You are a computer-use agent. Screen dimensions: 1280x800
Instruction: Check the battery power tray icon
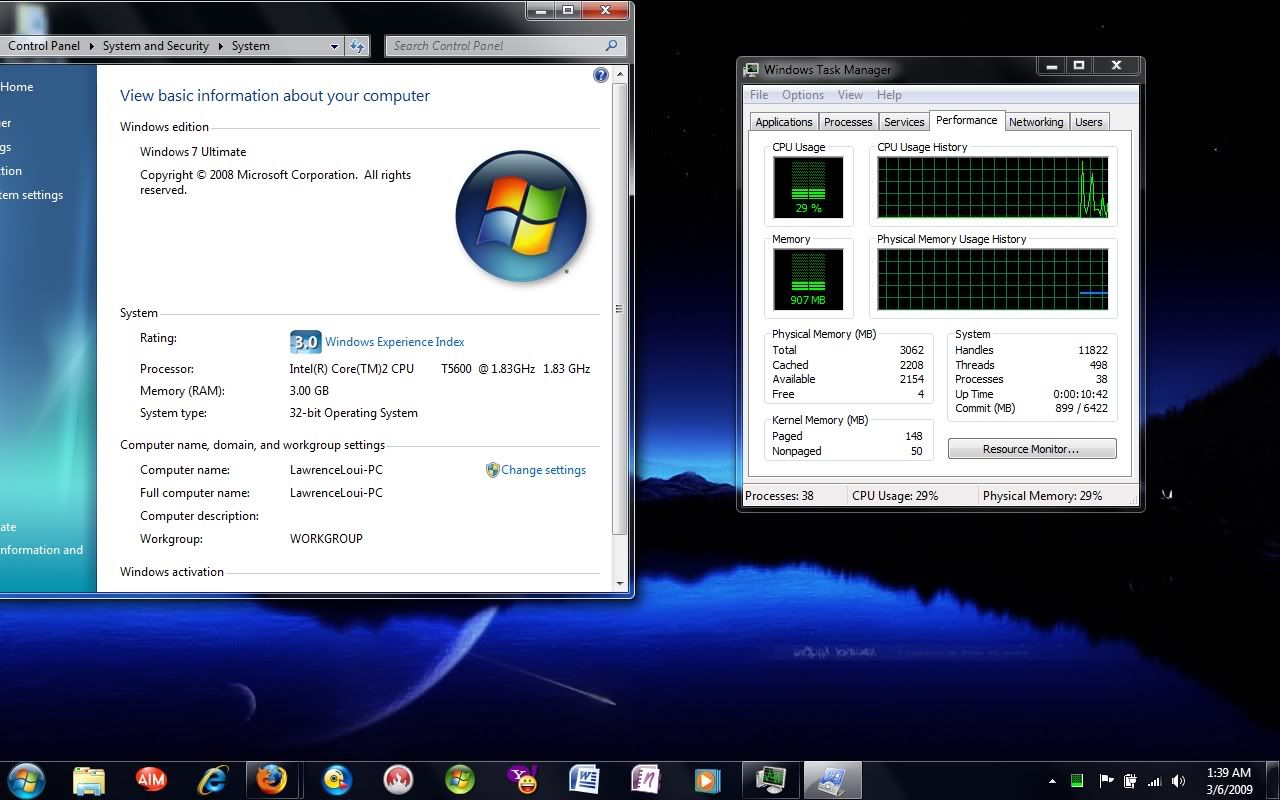pos(1130,781)
